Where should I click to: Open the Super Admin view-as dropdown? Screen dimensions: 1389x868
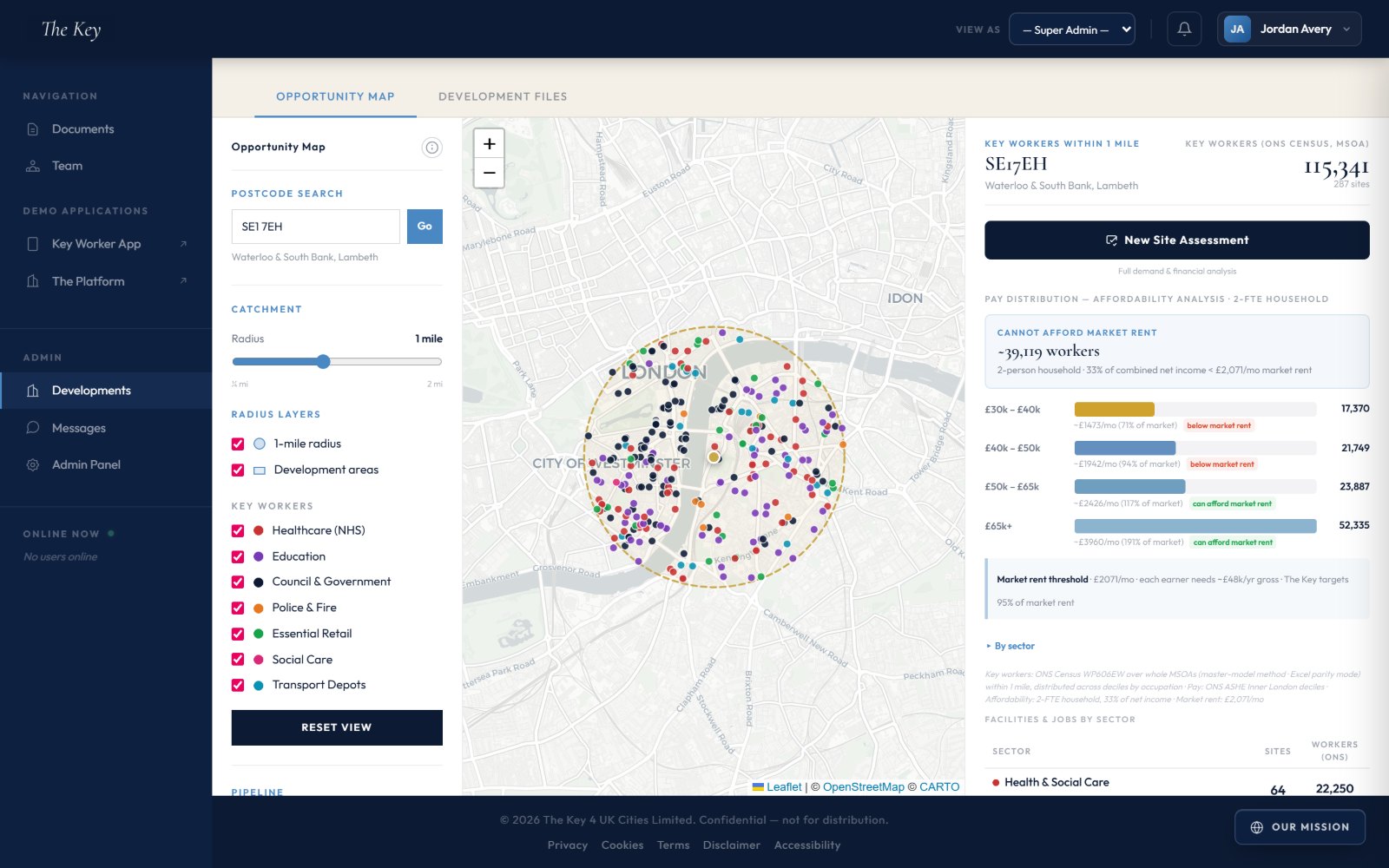click(x=1072, y=29)
